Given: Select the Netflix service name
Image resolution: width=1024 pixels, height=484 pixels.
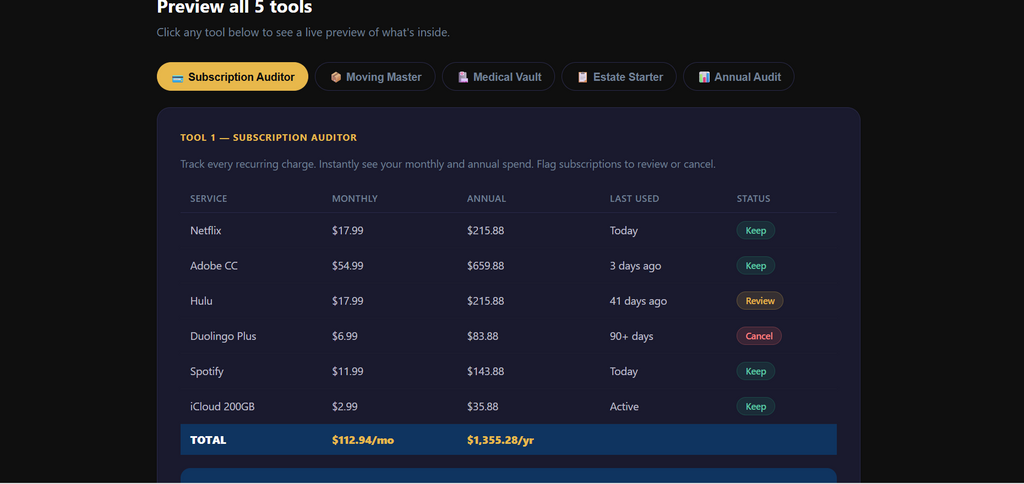Looking at the screenshot, I should coord(206,231).
